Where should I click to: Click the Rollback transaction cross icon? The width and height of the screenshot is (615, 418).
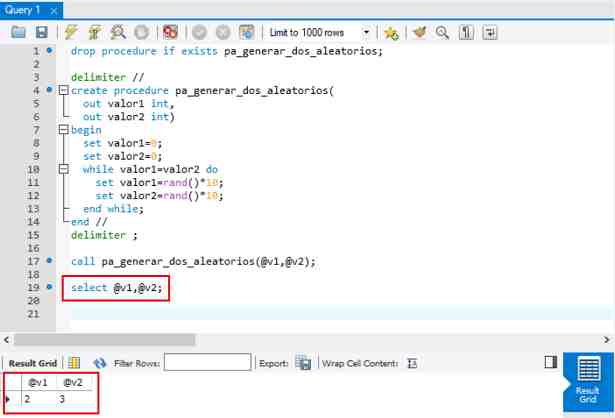point(223,32)
